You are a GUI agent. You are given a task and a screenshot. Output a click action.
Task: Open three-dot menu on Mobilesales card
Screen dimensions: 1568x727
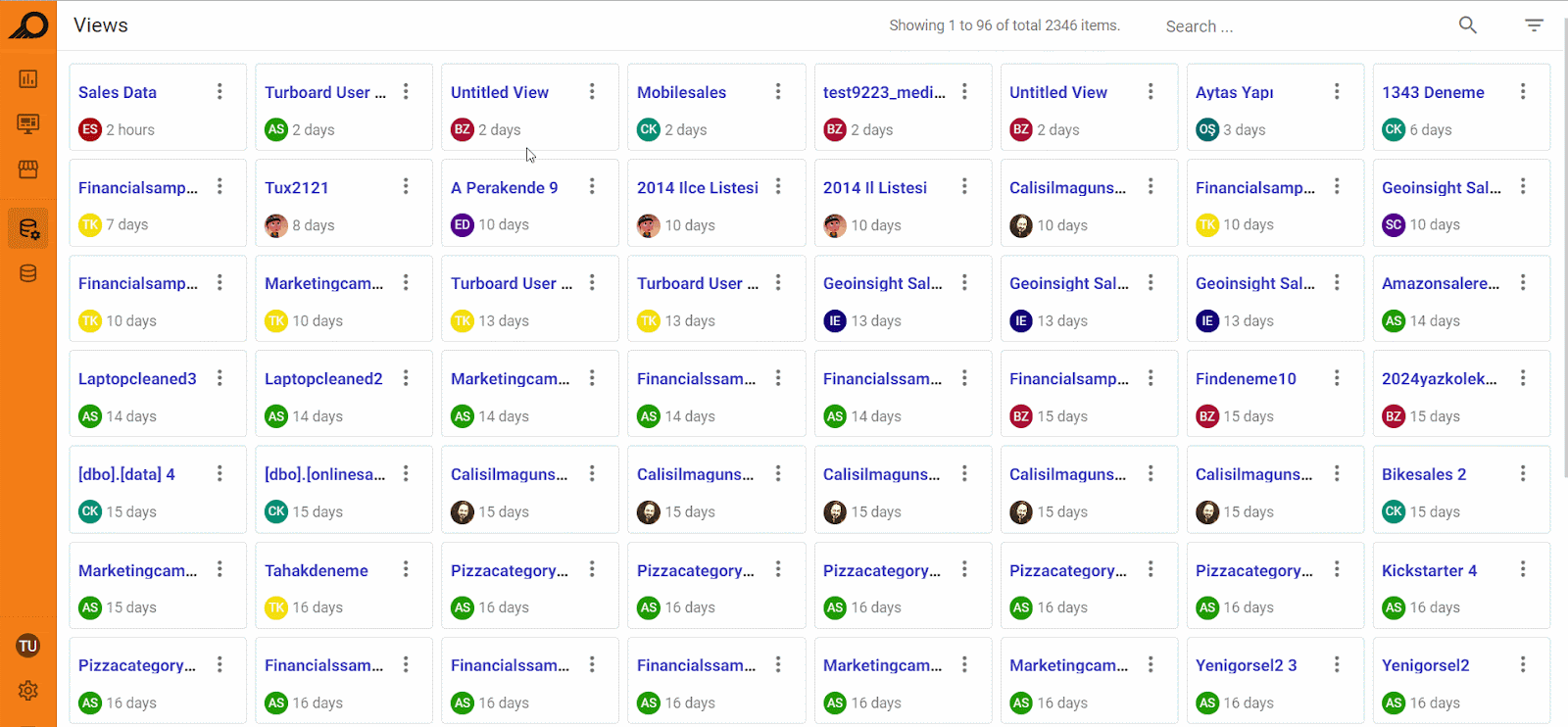click(x=778, y=91)
